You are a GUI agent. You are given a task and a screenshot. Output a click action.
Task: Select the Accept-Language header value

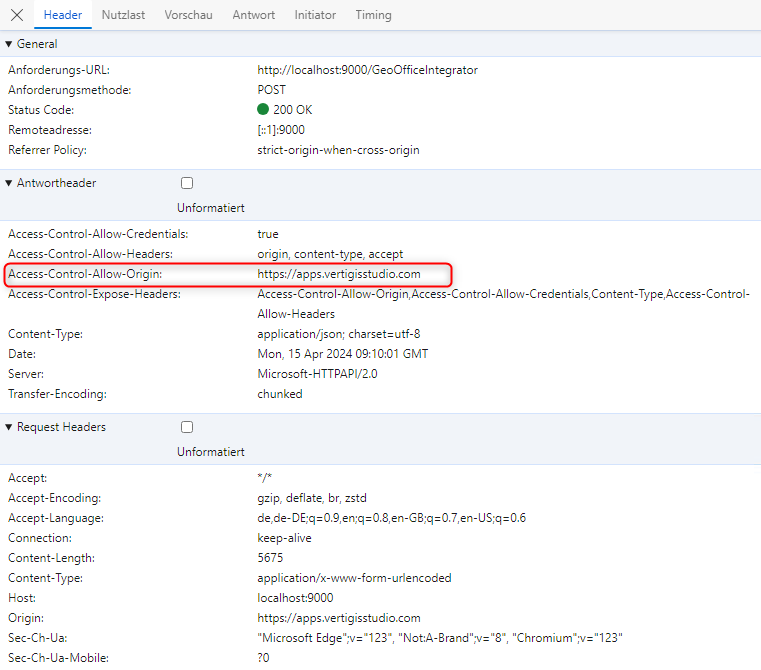tap(391, 518)
